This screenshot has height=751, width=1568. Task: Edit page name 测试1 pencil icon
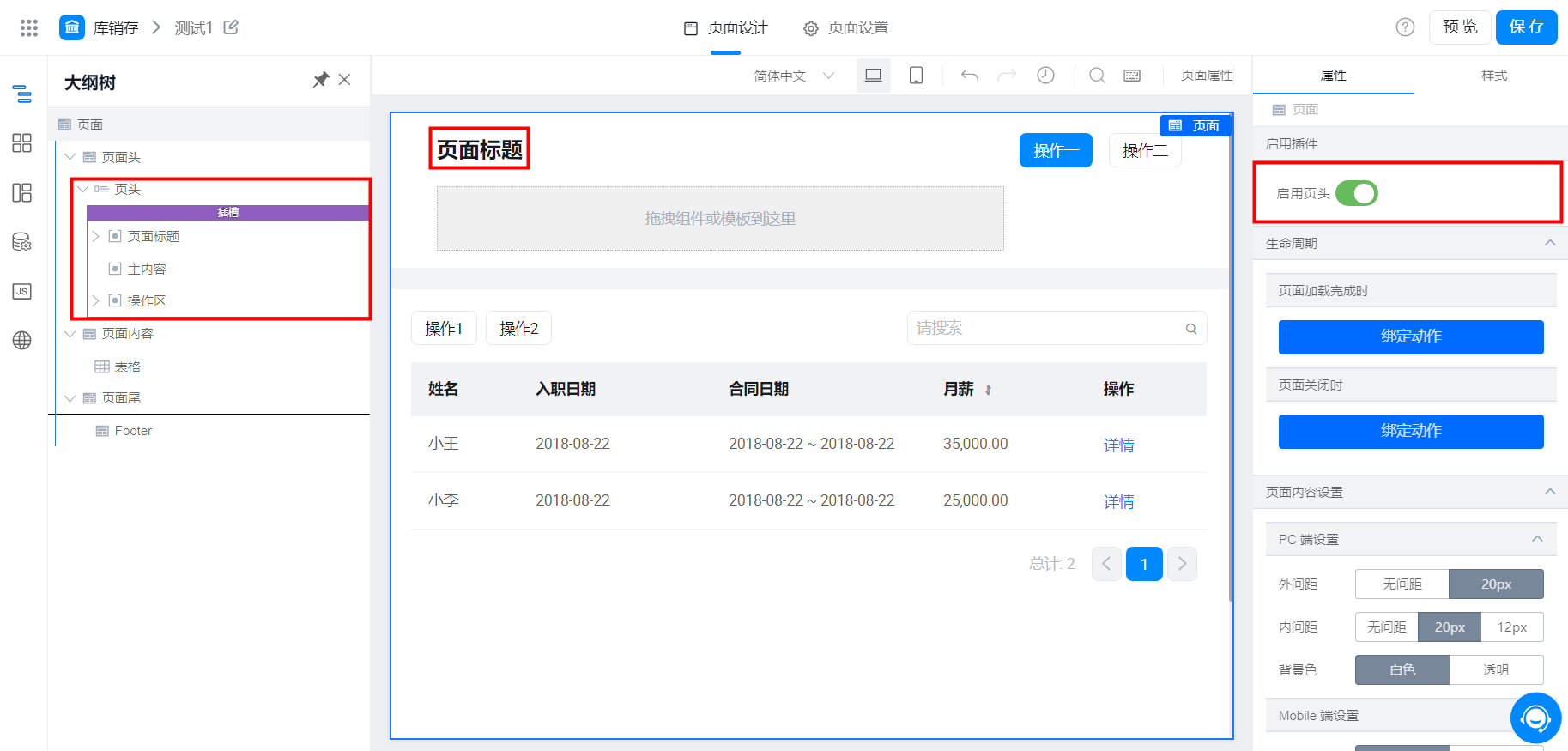pos(231,27)
